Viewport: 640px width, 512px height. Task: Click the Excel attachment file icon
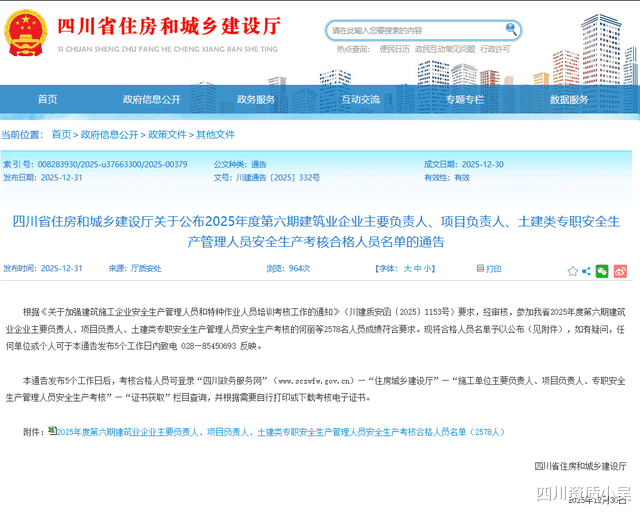(52, 430)
